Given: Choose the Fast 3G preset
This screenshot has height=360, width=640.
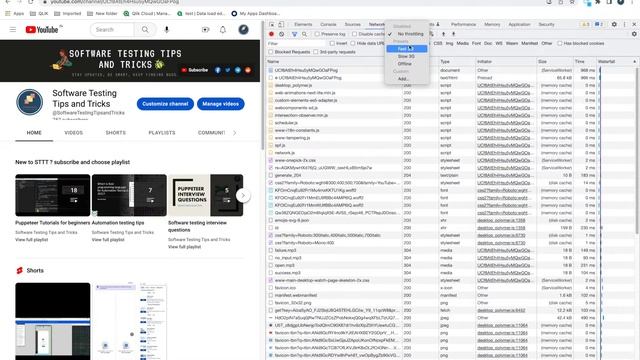Looking at the screenshot, I should (407, 49).
